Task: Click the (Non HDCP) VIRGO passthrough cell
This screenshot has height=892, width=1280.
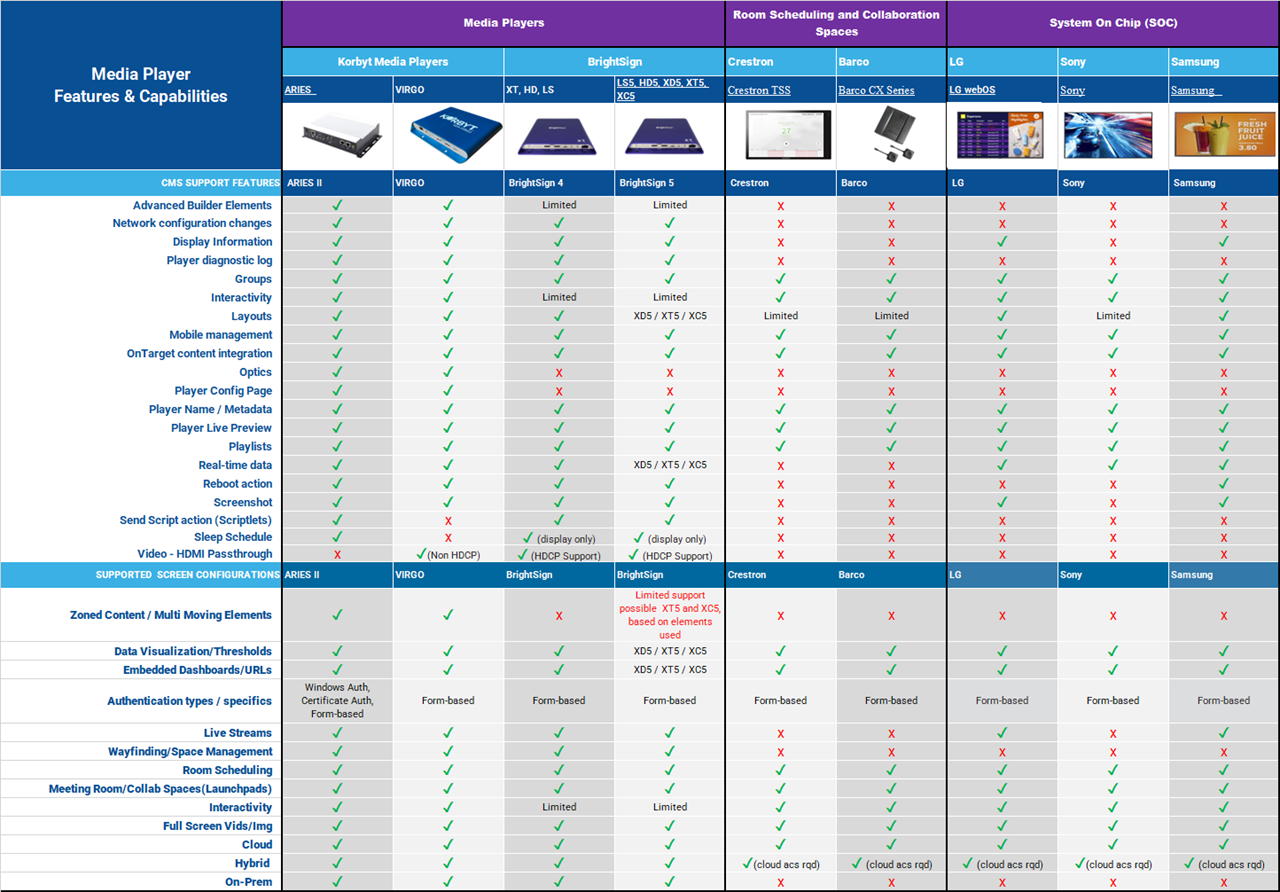Action: click(448, 555)
